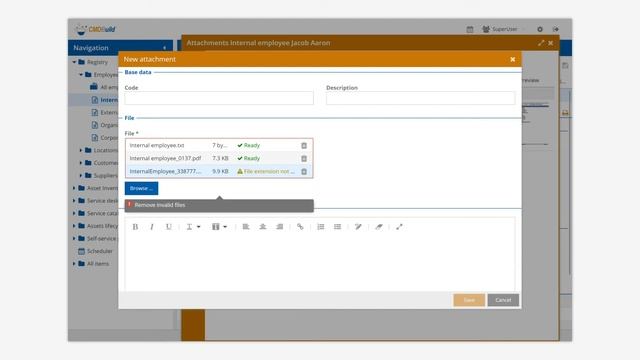The height and width of the screenshot is (360, 640).
Task: Insert a numbered list
Action: coord(321,227)
